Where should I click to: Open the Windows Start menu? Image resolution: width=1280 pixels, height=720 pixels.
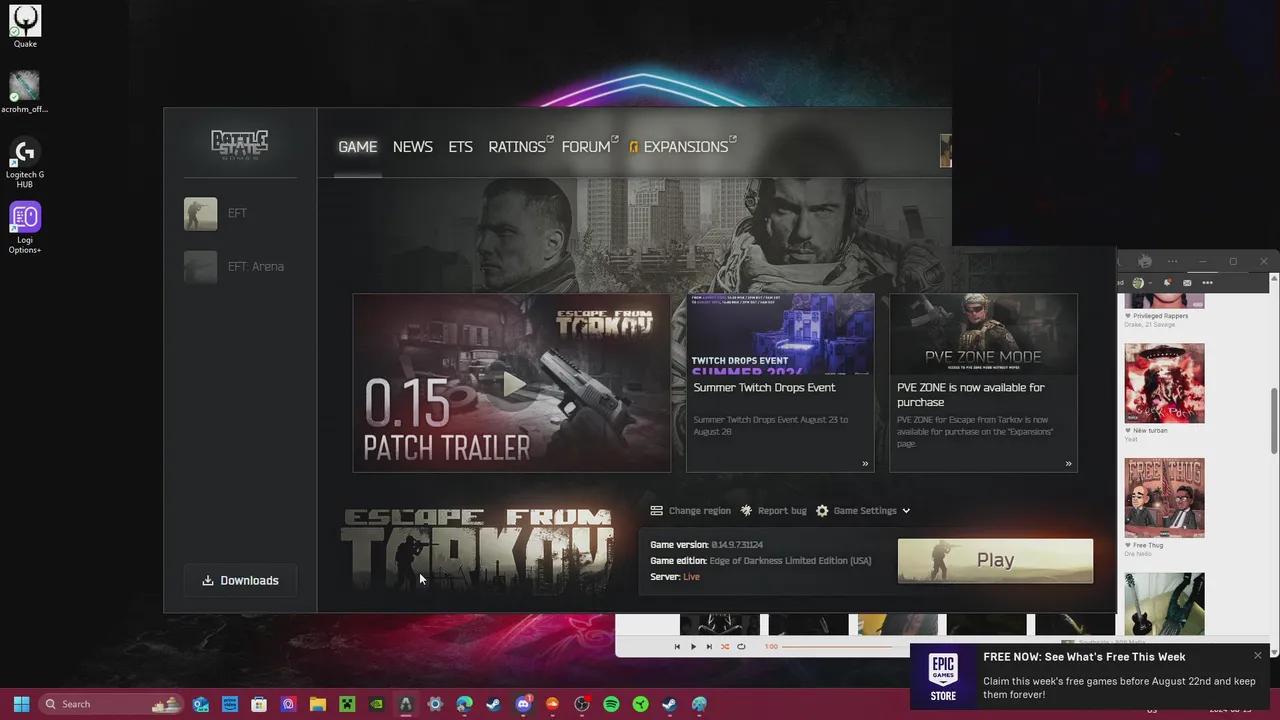tap(21, 704)
